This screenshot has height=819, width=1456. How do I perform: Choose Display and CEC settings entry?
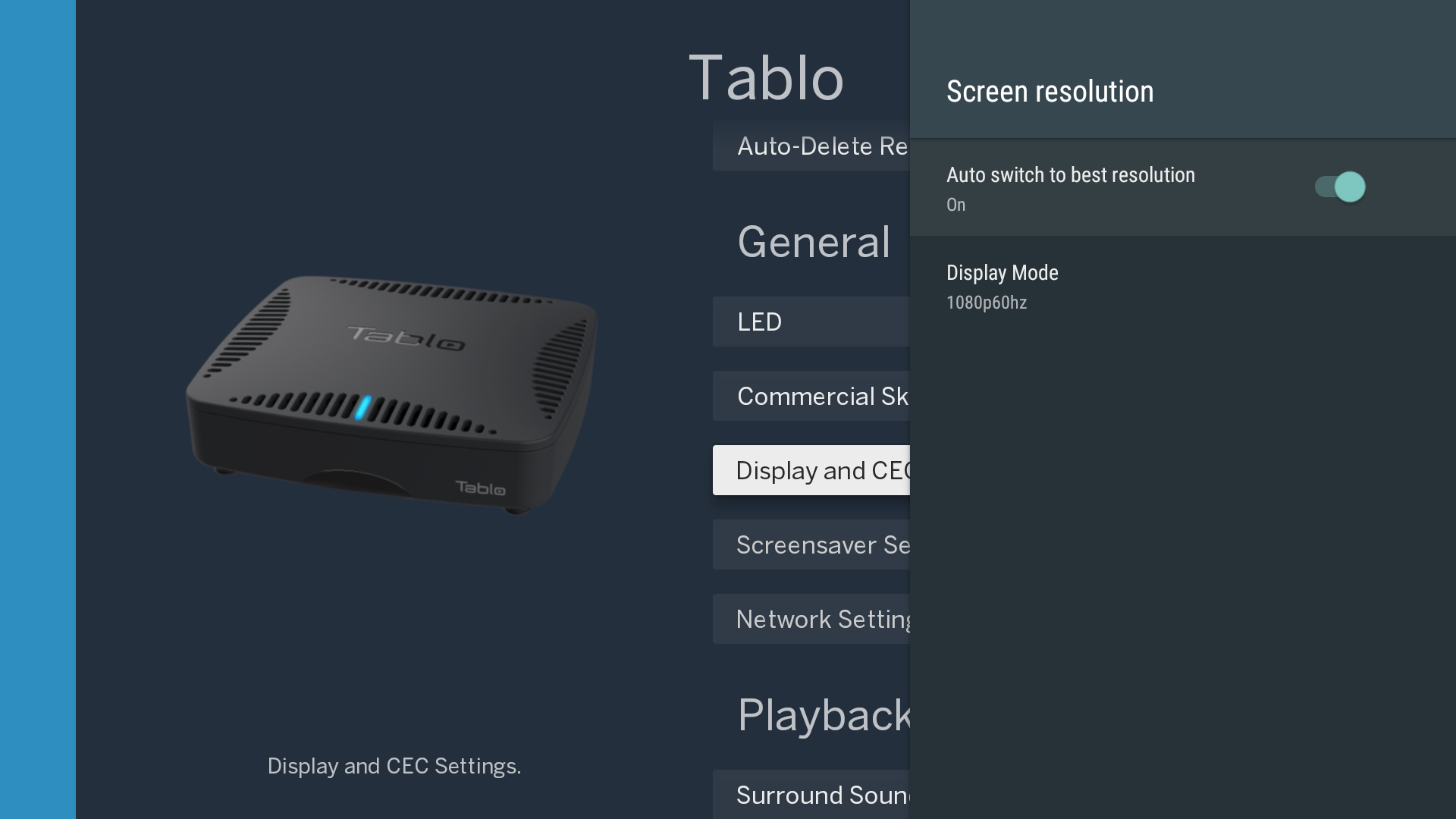[811, 470]
